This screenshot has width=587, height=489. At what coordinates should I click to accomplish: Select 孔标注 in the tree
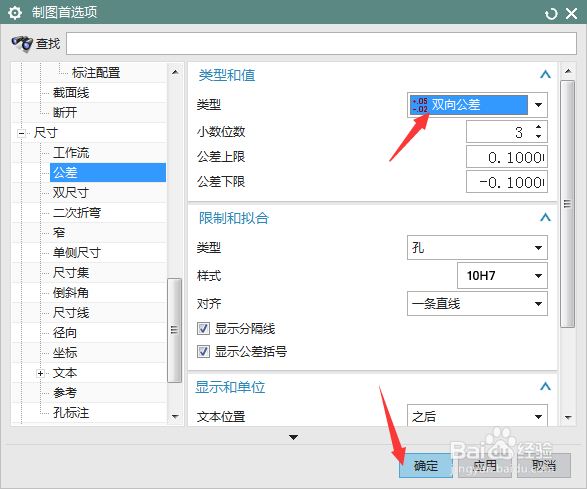71,413
